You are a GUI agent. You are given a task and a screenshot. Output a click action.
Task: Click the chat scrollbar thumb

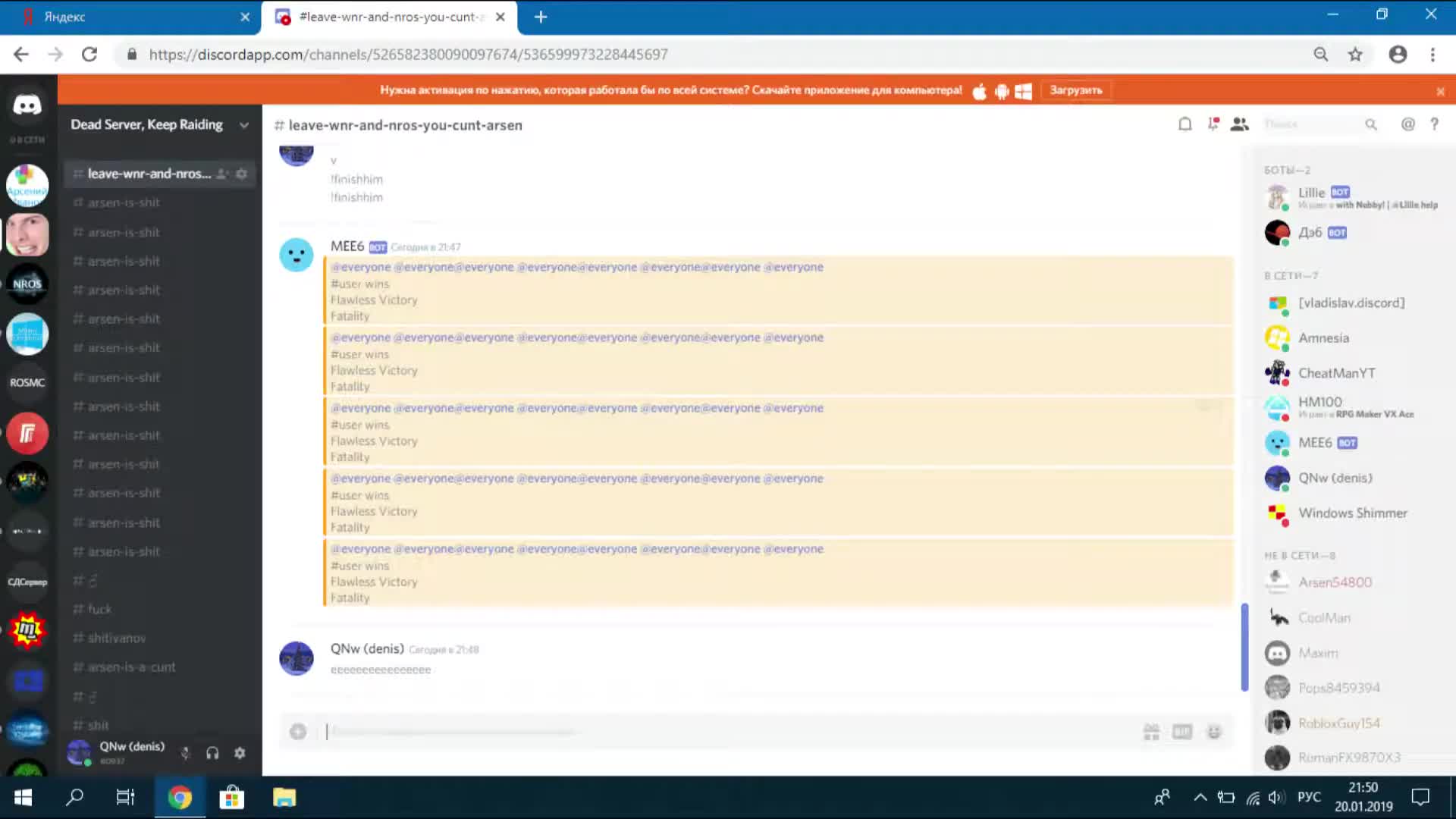1244,646
